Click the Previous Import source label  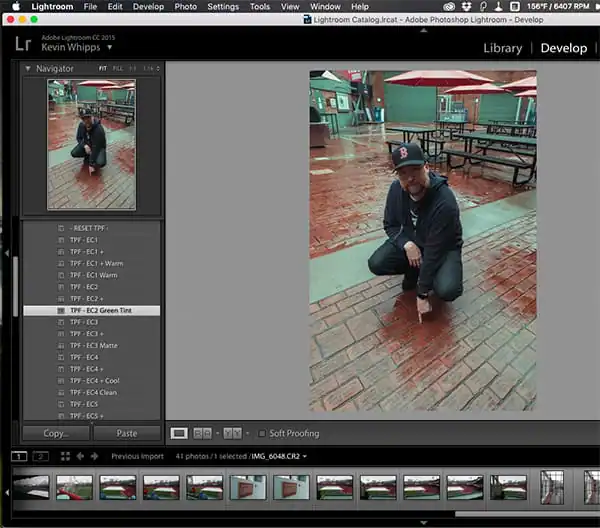click(x=137, y=456)
